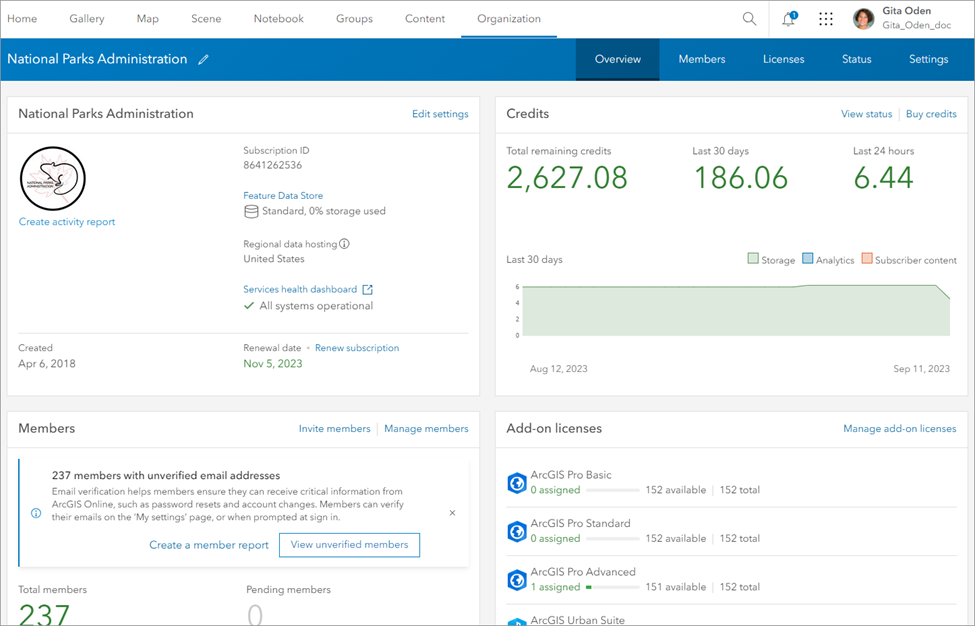Viewport: 975px width, 626px height.
Task: Click the Manage members link
Action: click(x=427, y=429)
